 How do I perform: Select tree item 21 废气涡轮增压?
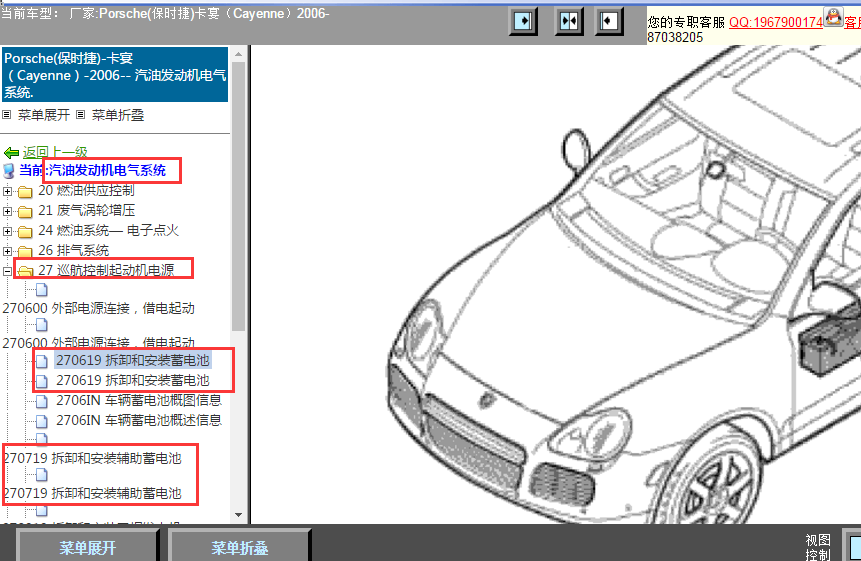(86, 210)
